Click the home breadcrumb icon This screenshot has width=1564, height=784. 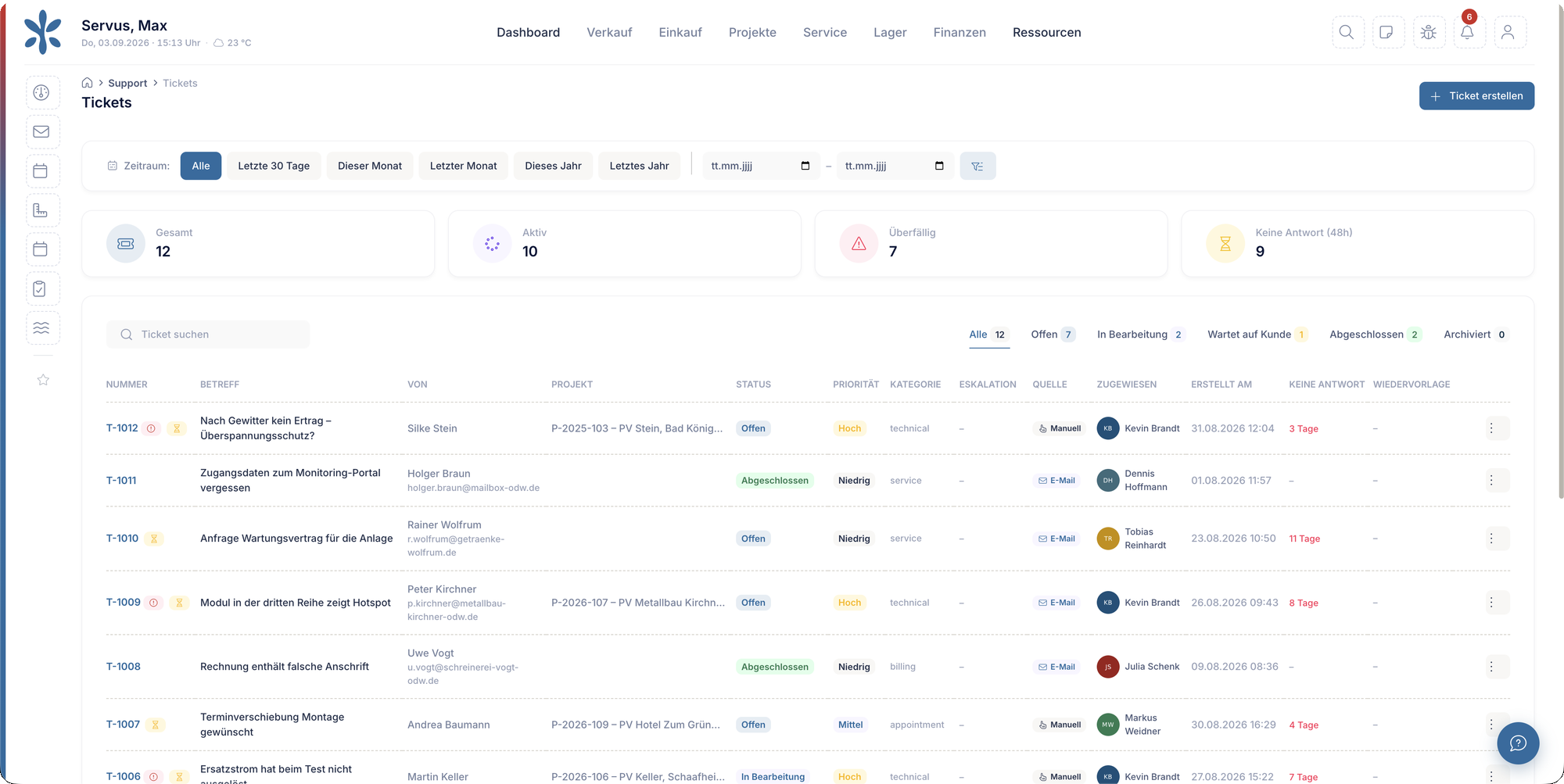click(88, 83)
